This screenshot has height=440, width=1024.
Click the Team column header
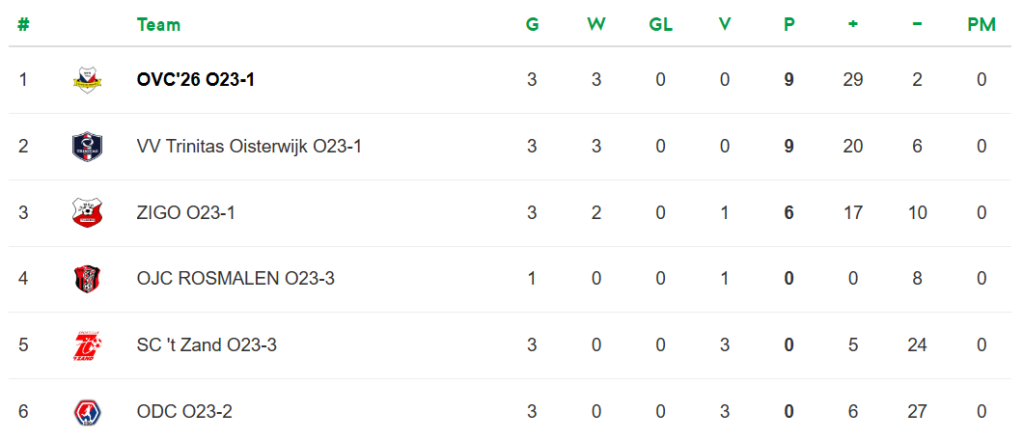(x=158, y=25)
